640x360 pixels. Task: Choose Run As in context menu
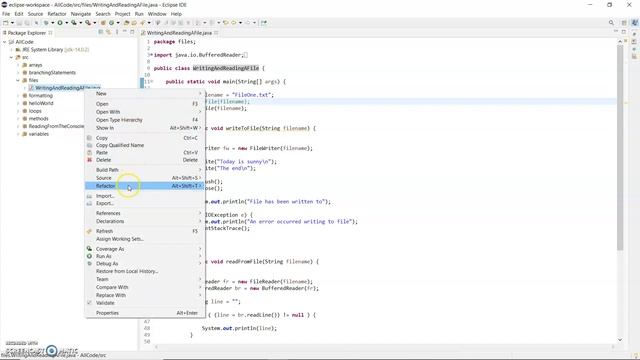[x=144, y=256]
